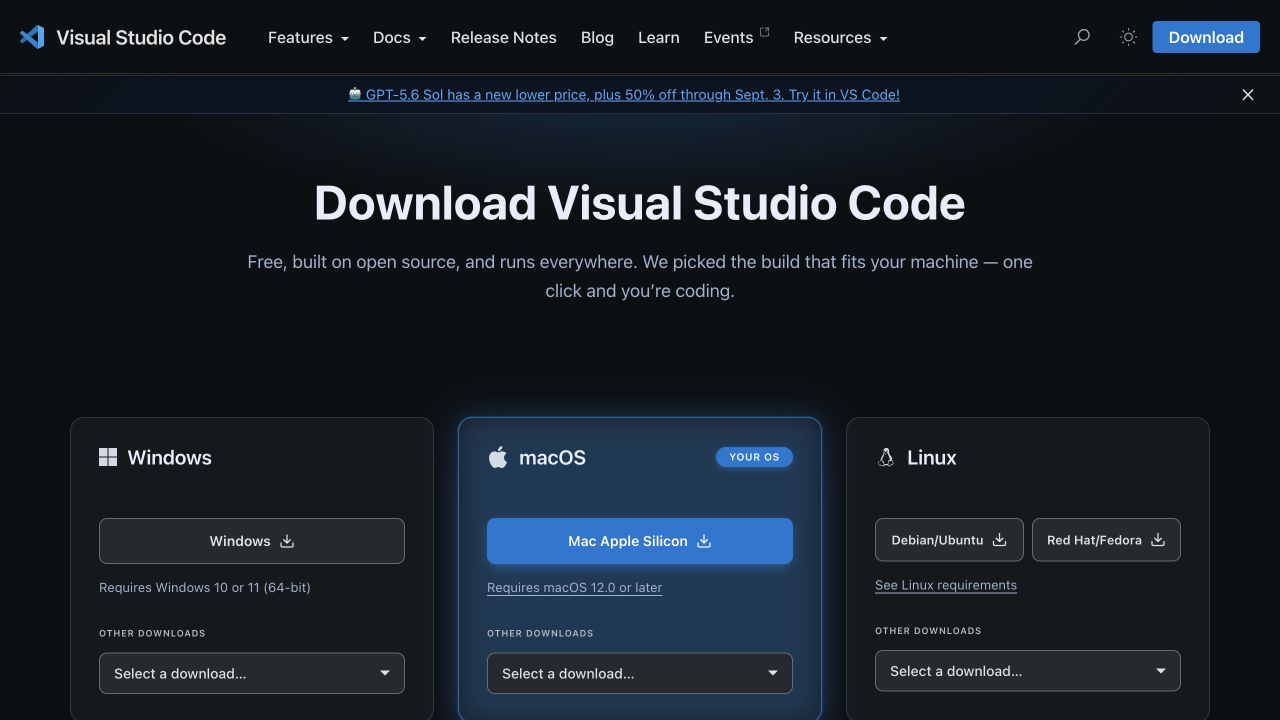Open Windows 'Select a download...' dropdown
Viewport: 1280px width, 720px height.
pos(252,673)
